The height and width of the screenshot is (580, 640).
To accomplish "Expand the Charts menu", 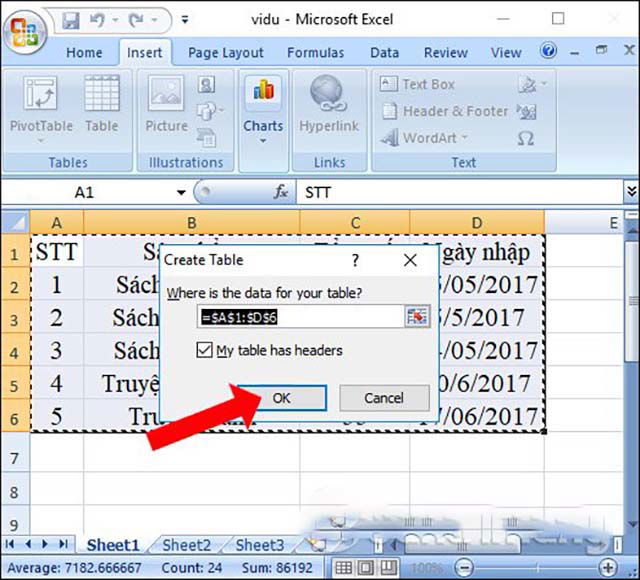I will pyautogui.click(x=263, y=110).
